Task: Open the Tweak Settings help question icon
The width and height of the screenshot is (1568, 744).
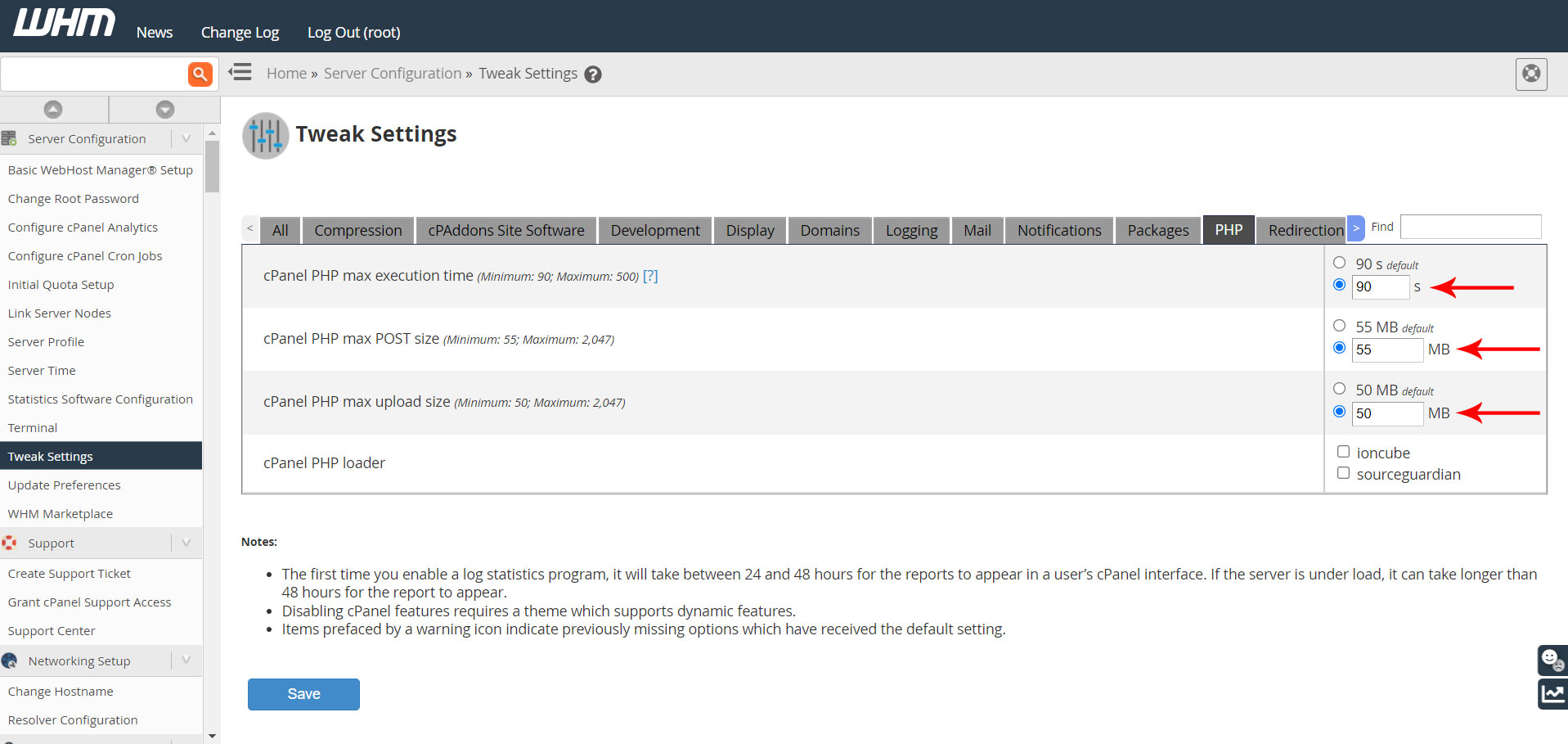Action: click(x=593, y=74)
